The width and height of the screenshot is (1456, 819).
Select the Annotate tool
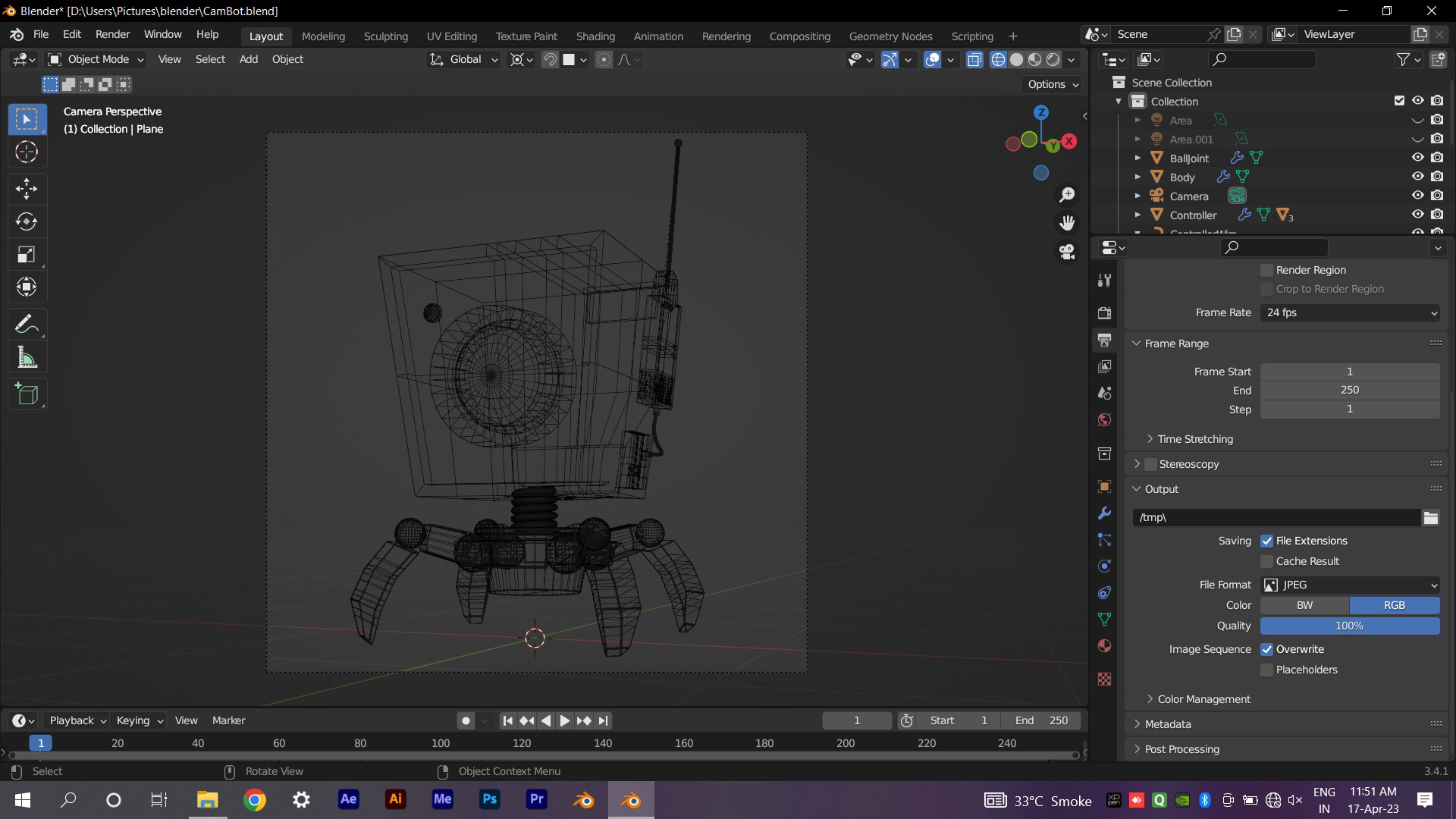pyautogui.click(x=27, y=325)
